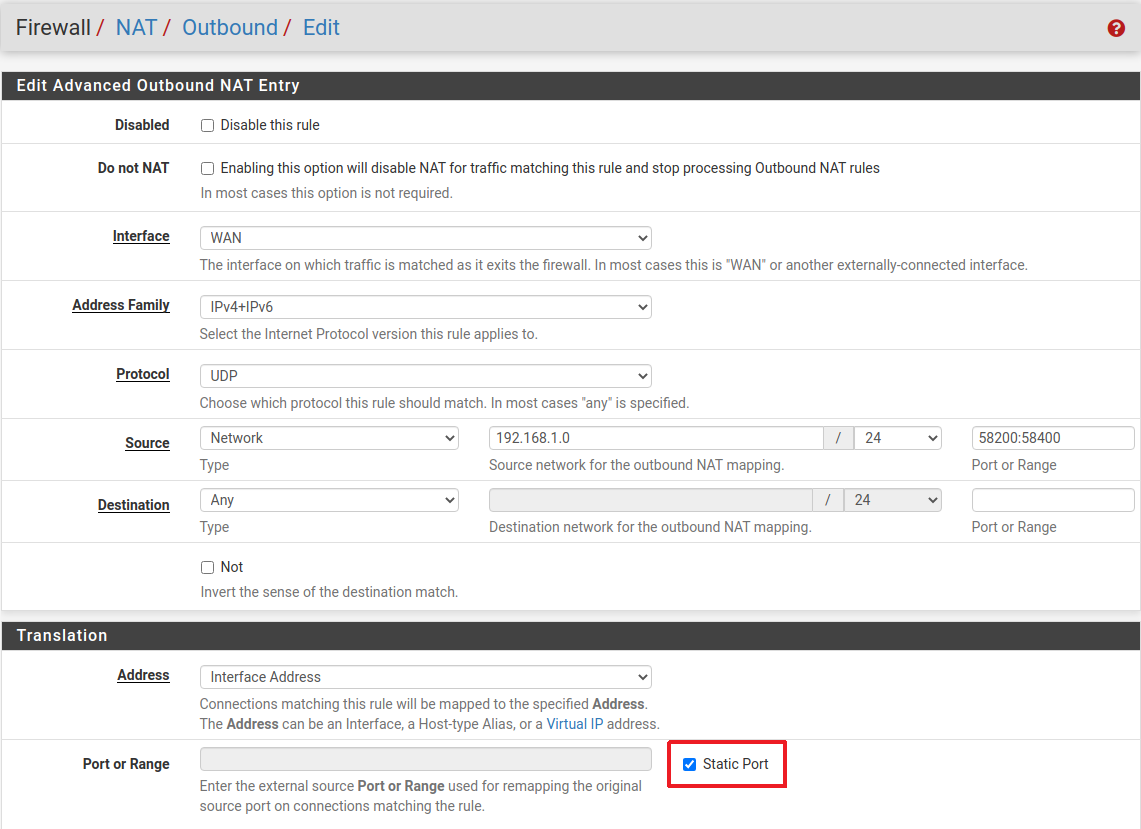Open the Translation Address dropdown
Image resolution: width=1141 pixels, height=829 pixels.
pos(425,677)
